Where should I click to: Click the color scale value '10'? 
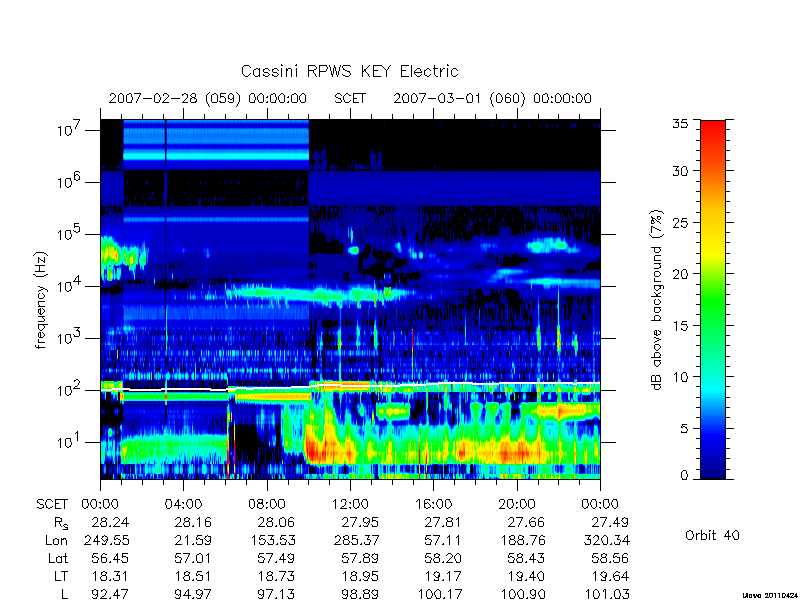pyautogui.click(x=680, y=377)
